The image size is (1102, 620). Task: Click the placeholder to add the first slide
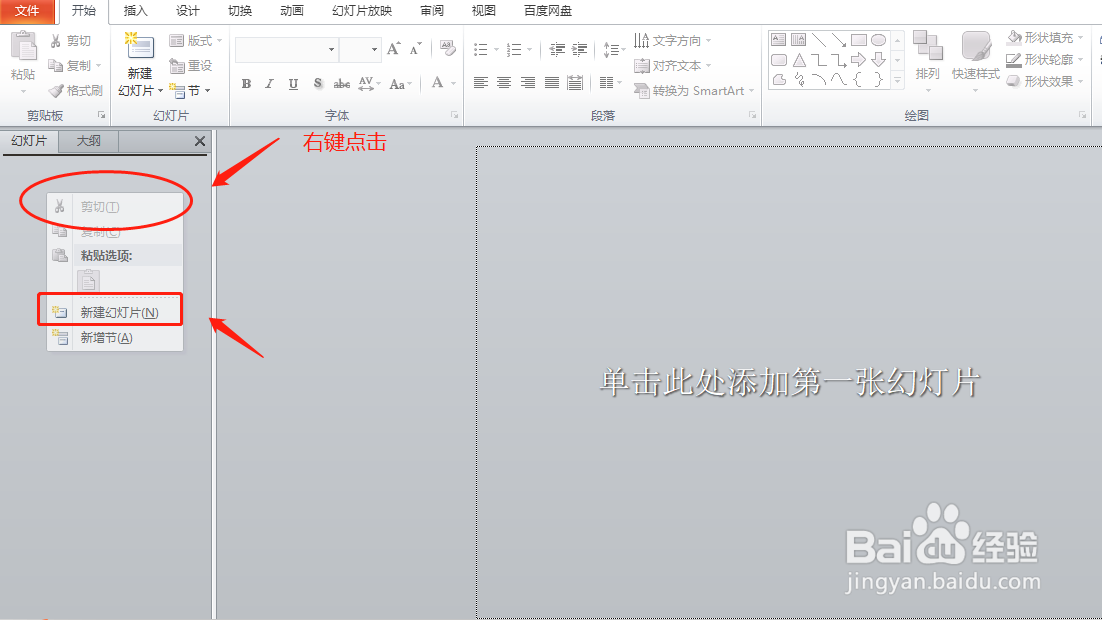[x=789, y=382]
